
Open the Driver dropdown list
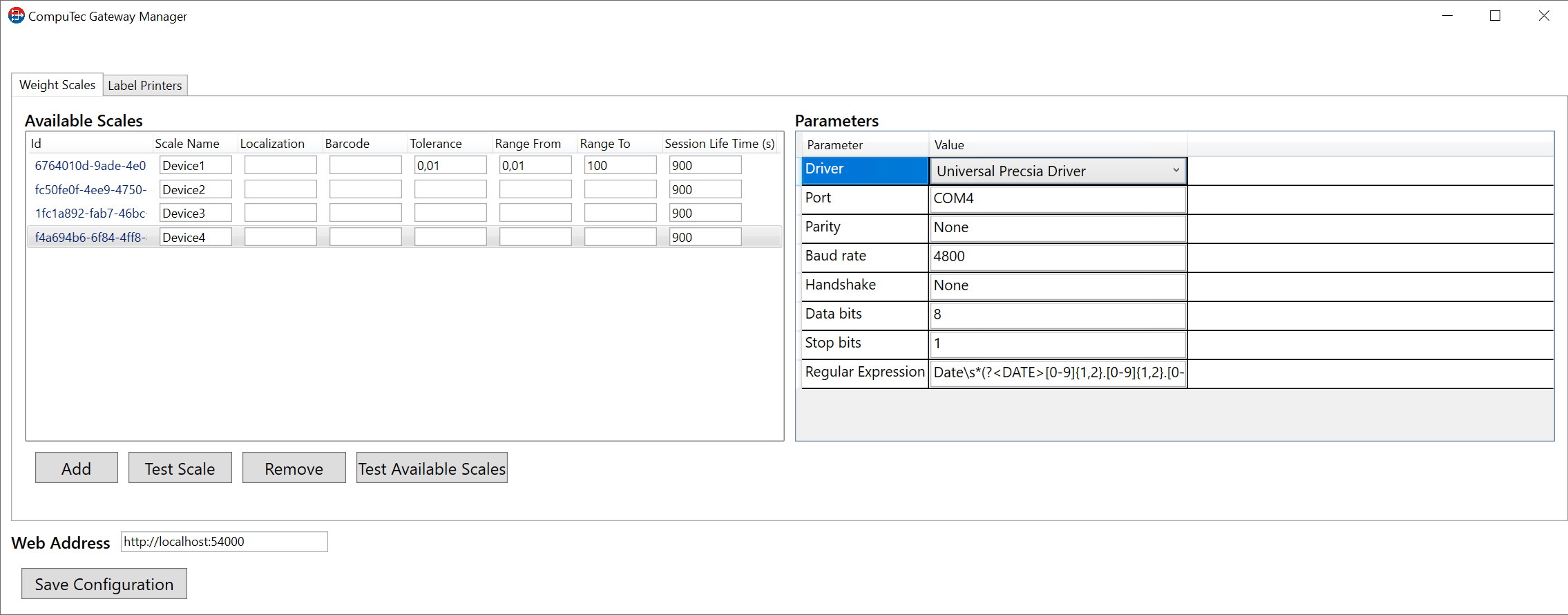click(1175, 171)
